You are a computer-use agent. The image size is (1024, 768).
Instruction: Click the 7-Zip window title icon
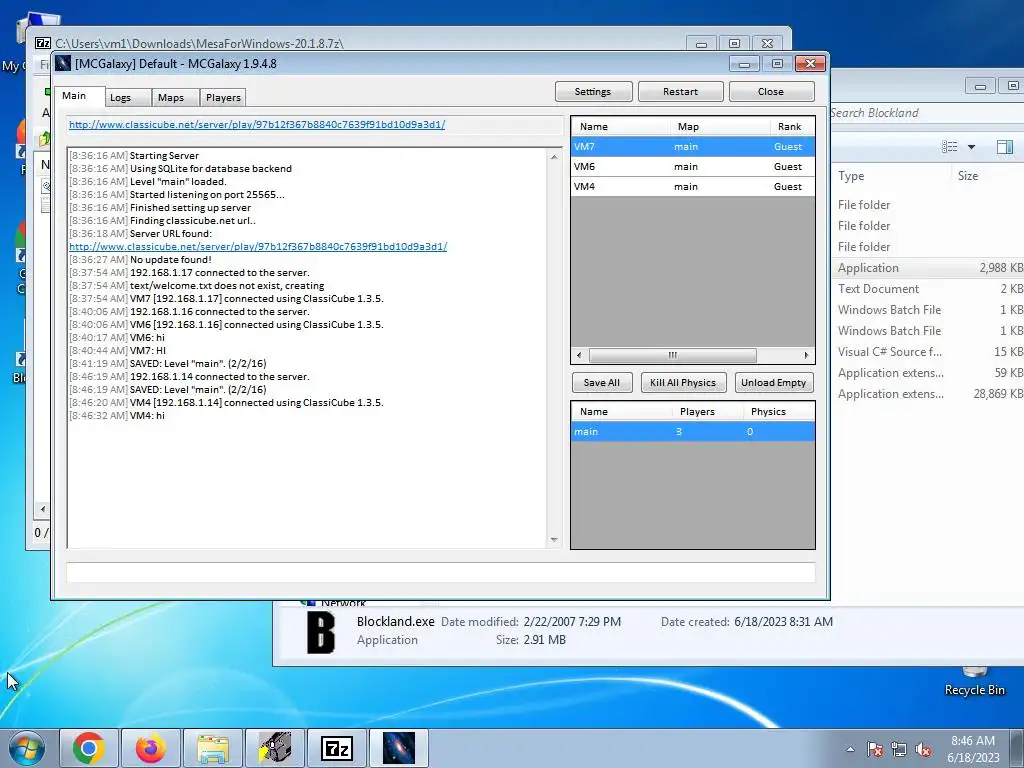[43, 43]
